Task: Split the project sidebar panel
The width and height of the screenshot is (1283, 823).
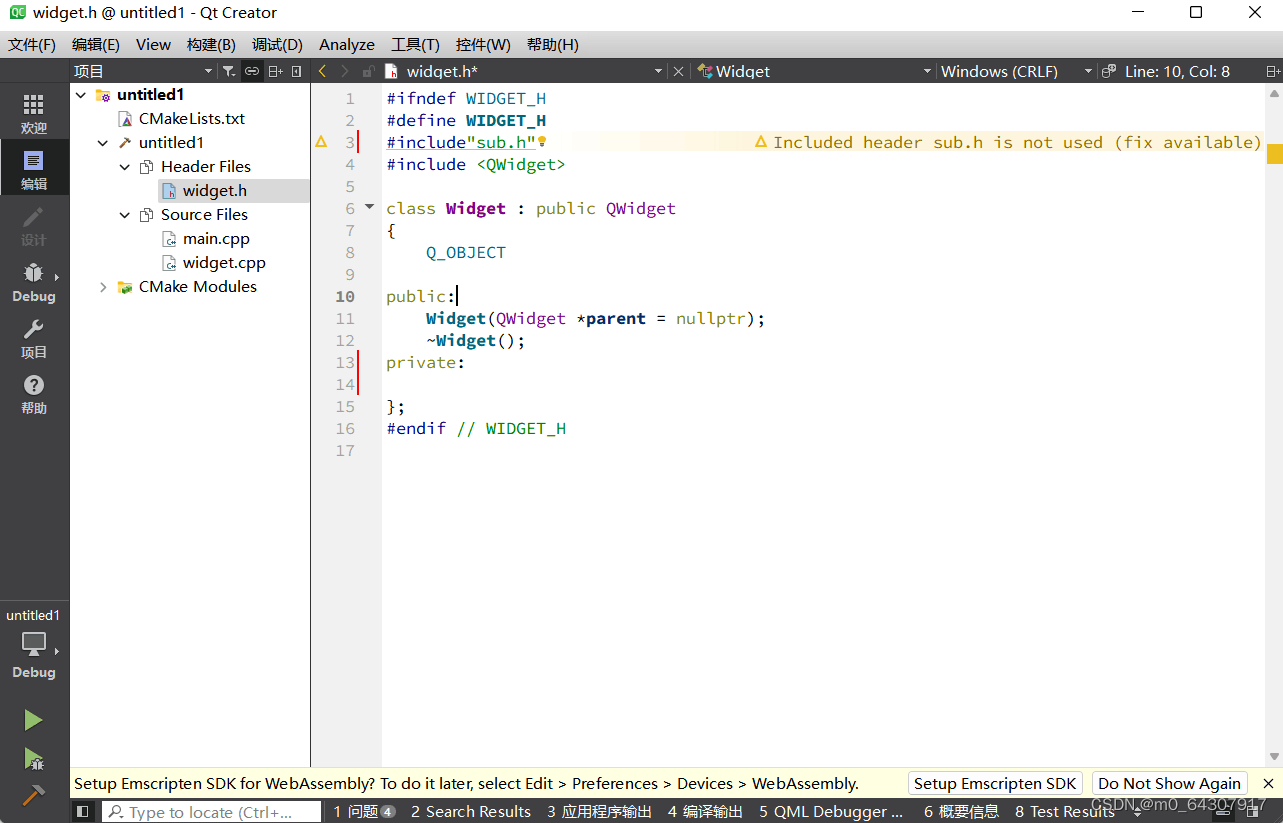Action: tap(275, 71)
